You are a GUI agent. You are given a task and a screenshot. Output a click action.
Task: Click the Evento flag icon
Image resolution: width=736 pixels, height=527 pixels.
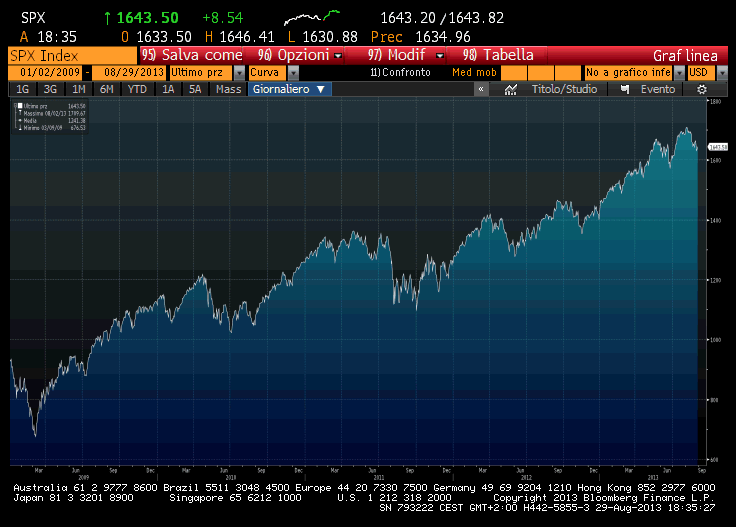(x=625, y=89)
